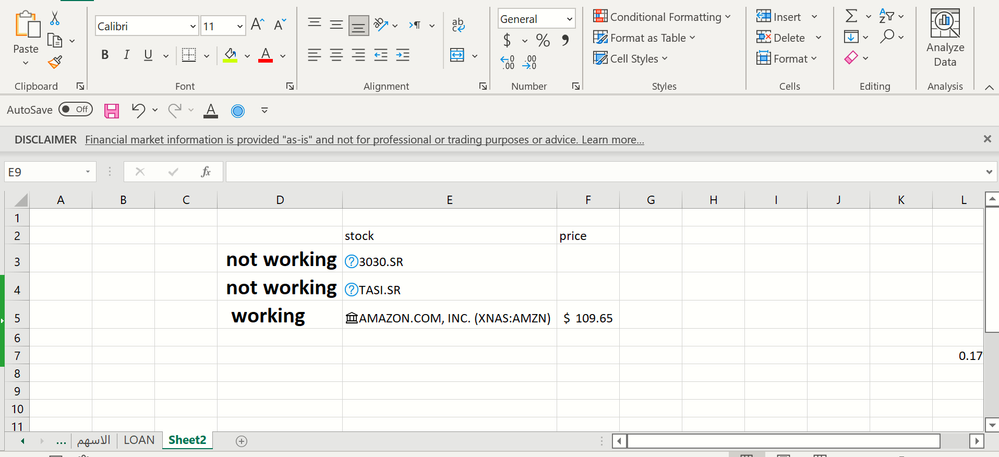Click the Paste clipboard icon
The height and width of the screenshot is (457, 999).
click(x=25, y=25)
